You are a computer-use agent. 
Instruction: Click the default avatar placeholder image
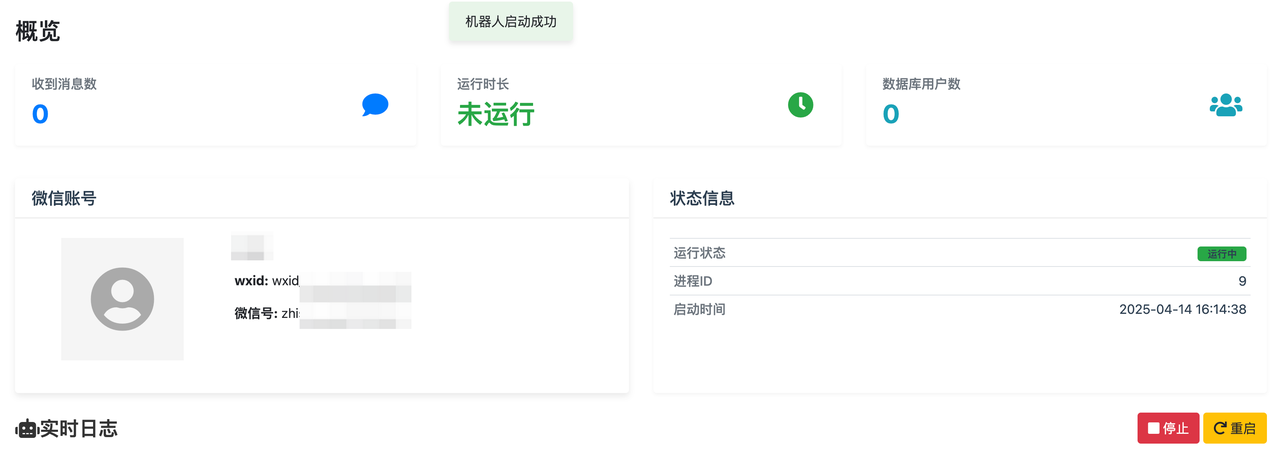[x=122, y=299]
